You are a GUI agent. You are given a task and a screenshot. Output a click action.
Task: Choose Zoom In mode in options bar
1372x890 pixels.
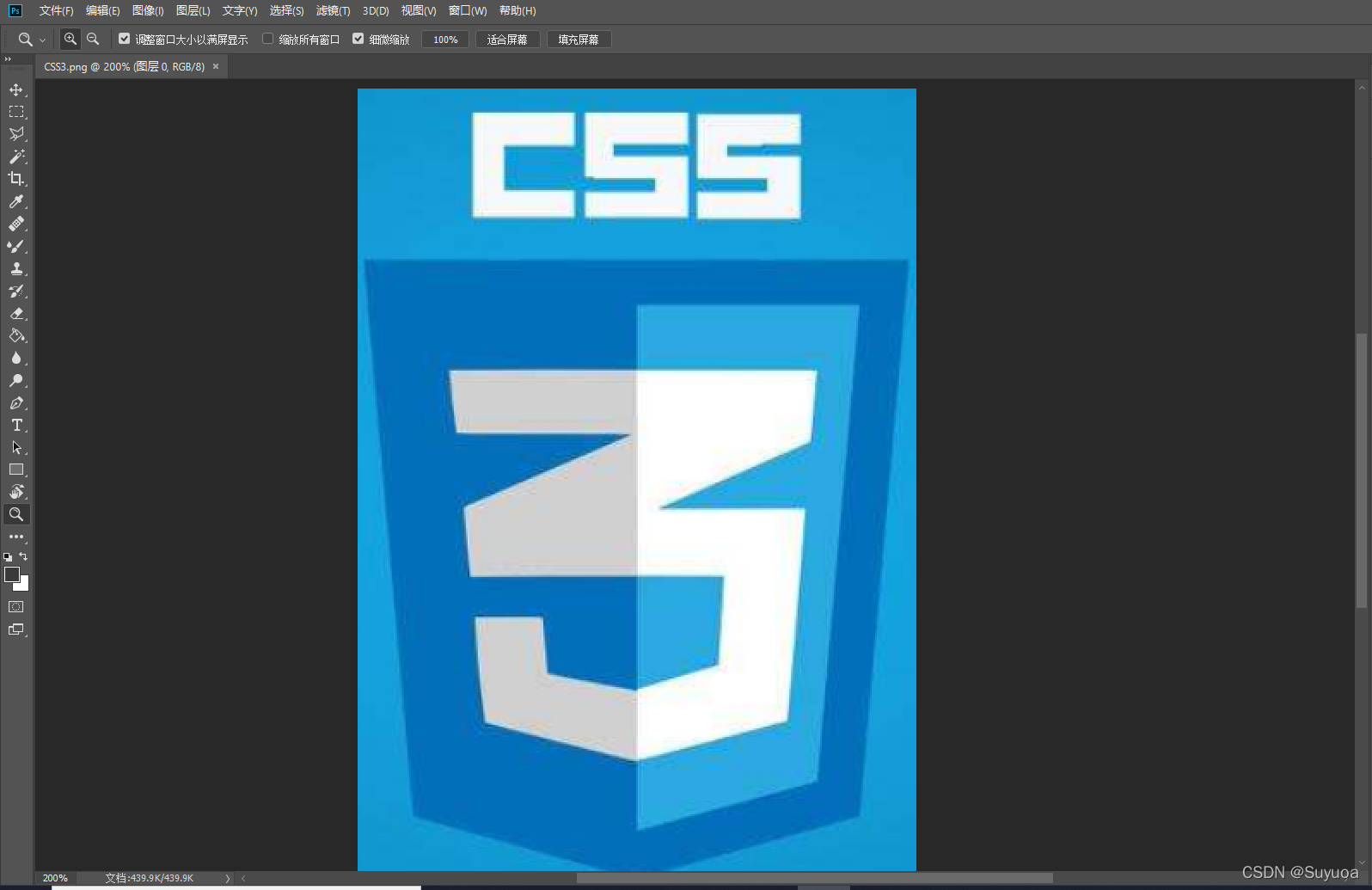pyautogui.click(x=70, y=40)
